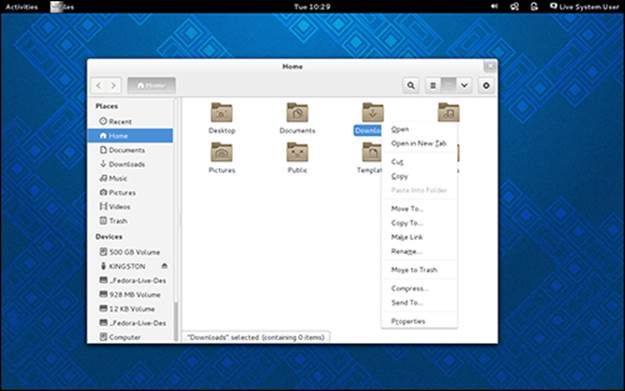The image size is (625, 391).
Task: Click the search magnifier icon
Action: tap(411, 85)
